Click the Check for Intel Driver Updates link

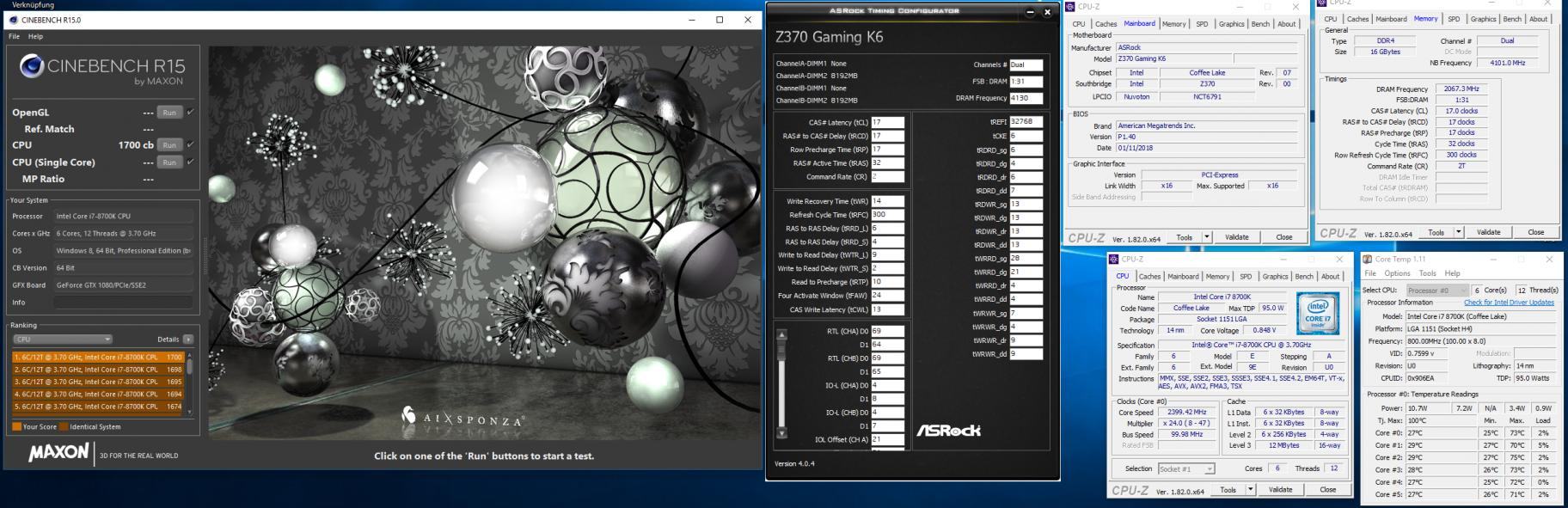click(1509, 303)
